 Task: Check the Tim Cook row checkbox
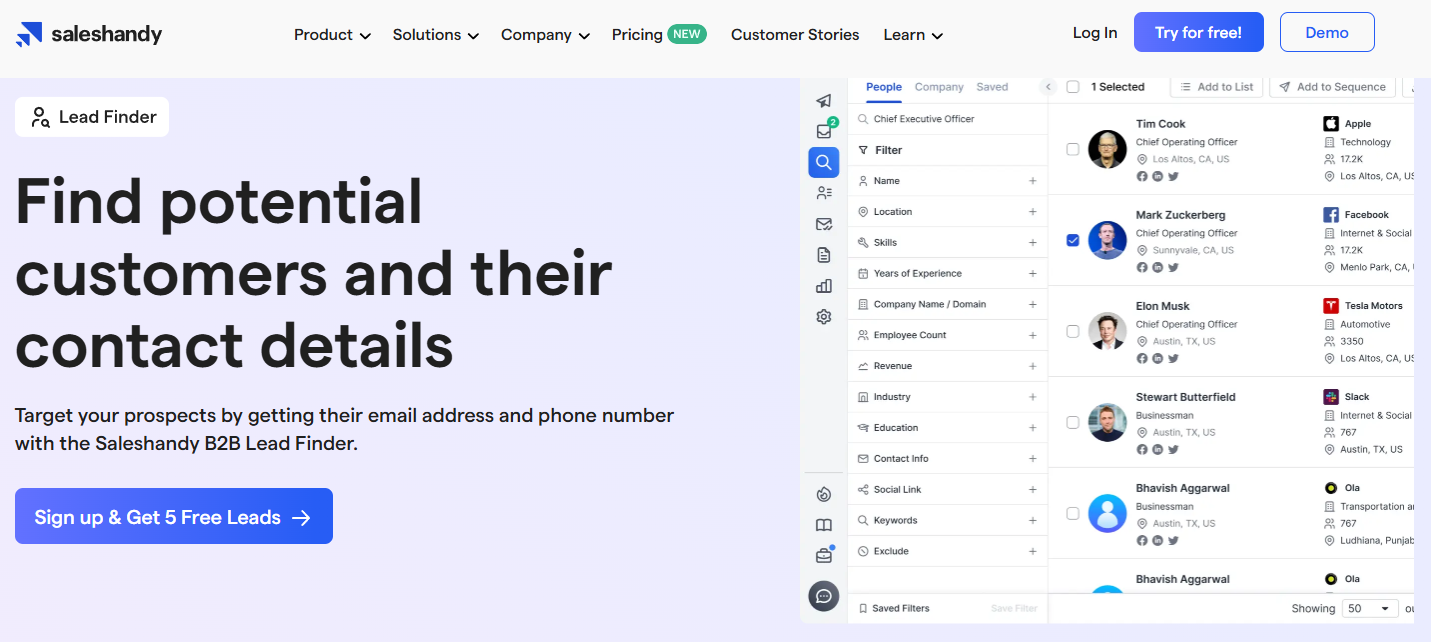1073,149
